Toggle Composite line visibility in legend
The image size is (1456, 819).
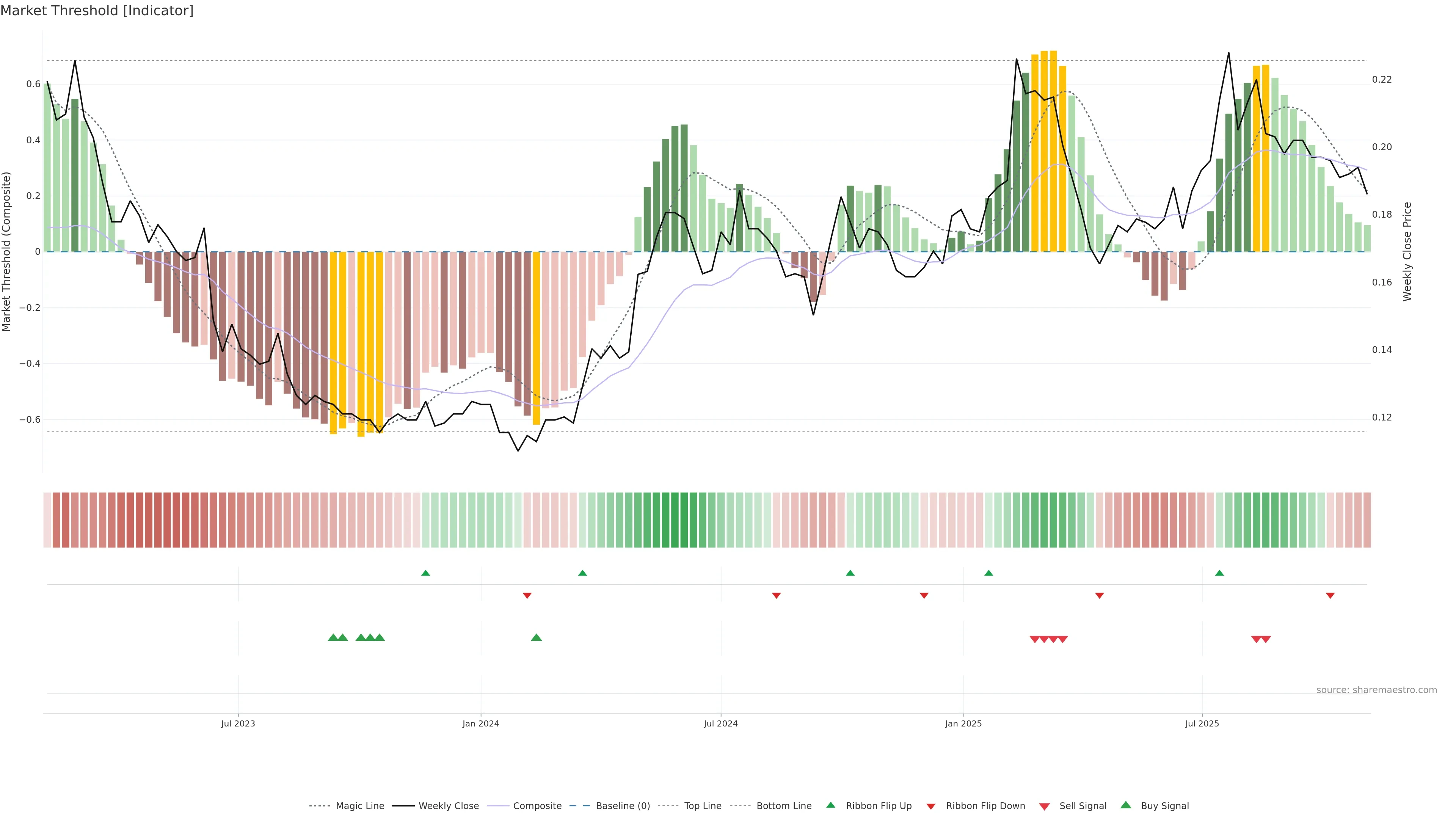pyautogui.click(x=537, y=806)
